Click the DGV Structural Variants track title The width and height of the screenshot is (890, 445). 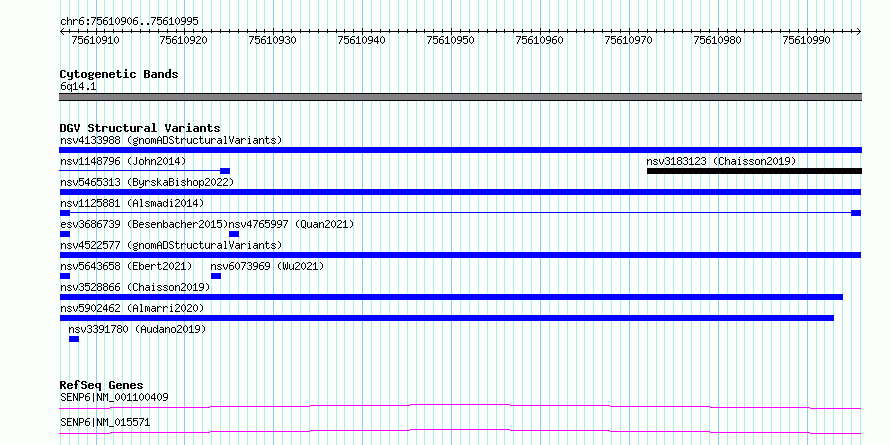click(x=140, y=128)
